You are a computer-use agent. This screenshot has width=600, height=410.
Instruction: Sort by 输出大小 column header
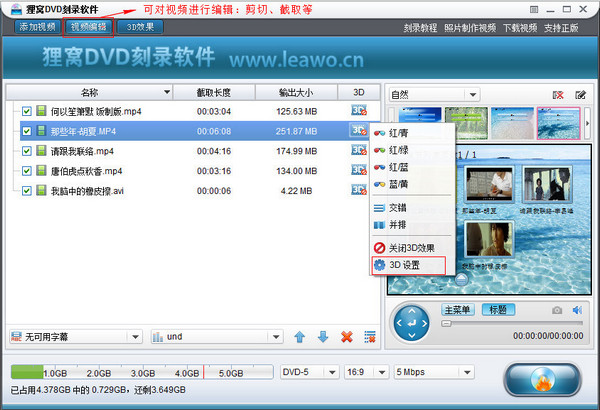coord(296,92)
